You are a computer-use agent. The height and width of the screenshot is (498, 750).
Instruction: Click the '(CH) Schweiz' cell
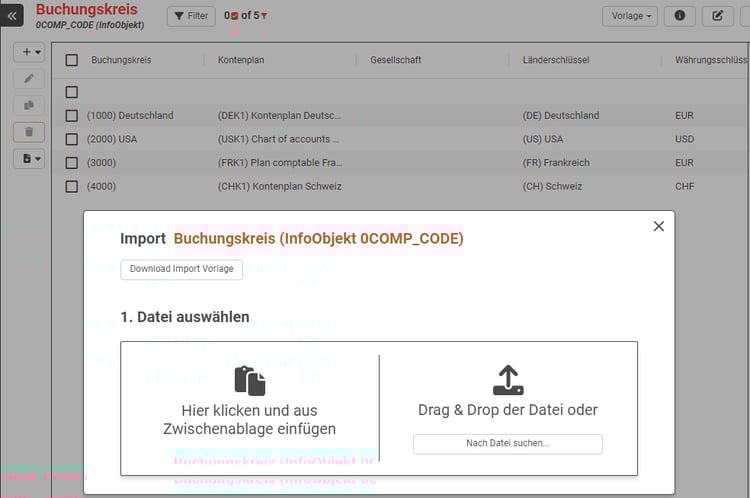click(552, 186)
